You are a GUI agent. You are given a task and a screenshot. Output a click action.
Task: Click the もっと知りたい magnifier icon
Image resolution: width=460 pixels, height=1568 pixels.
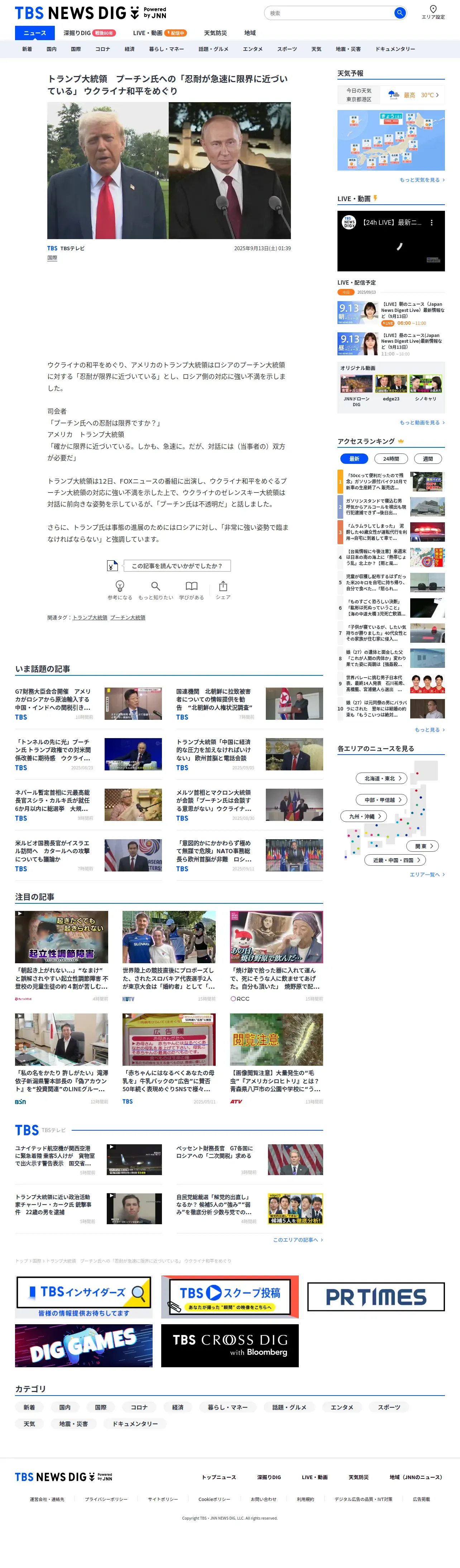click(x=156, y=585)
